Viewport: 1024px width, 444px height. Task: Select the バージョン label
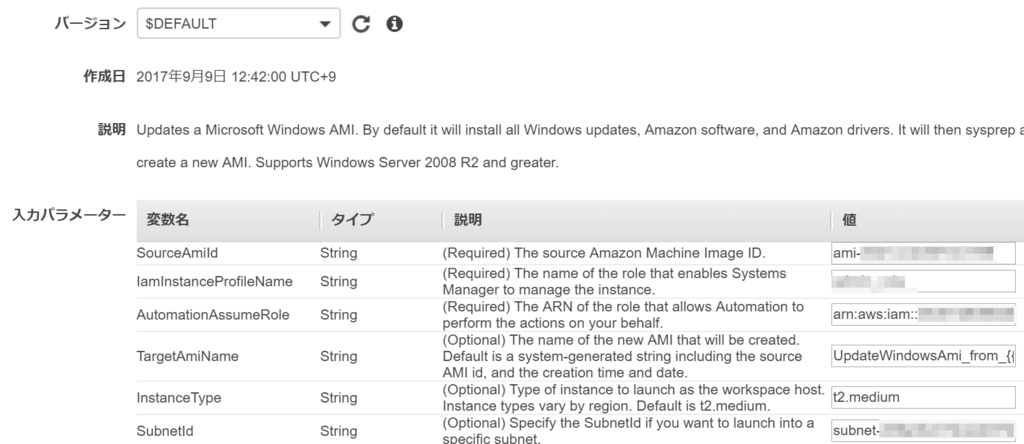(90, 24)
